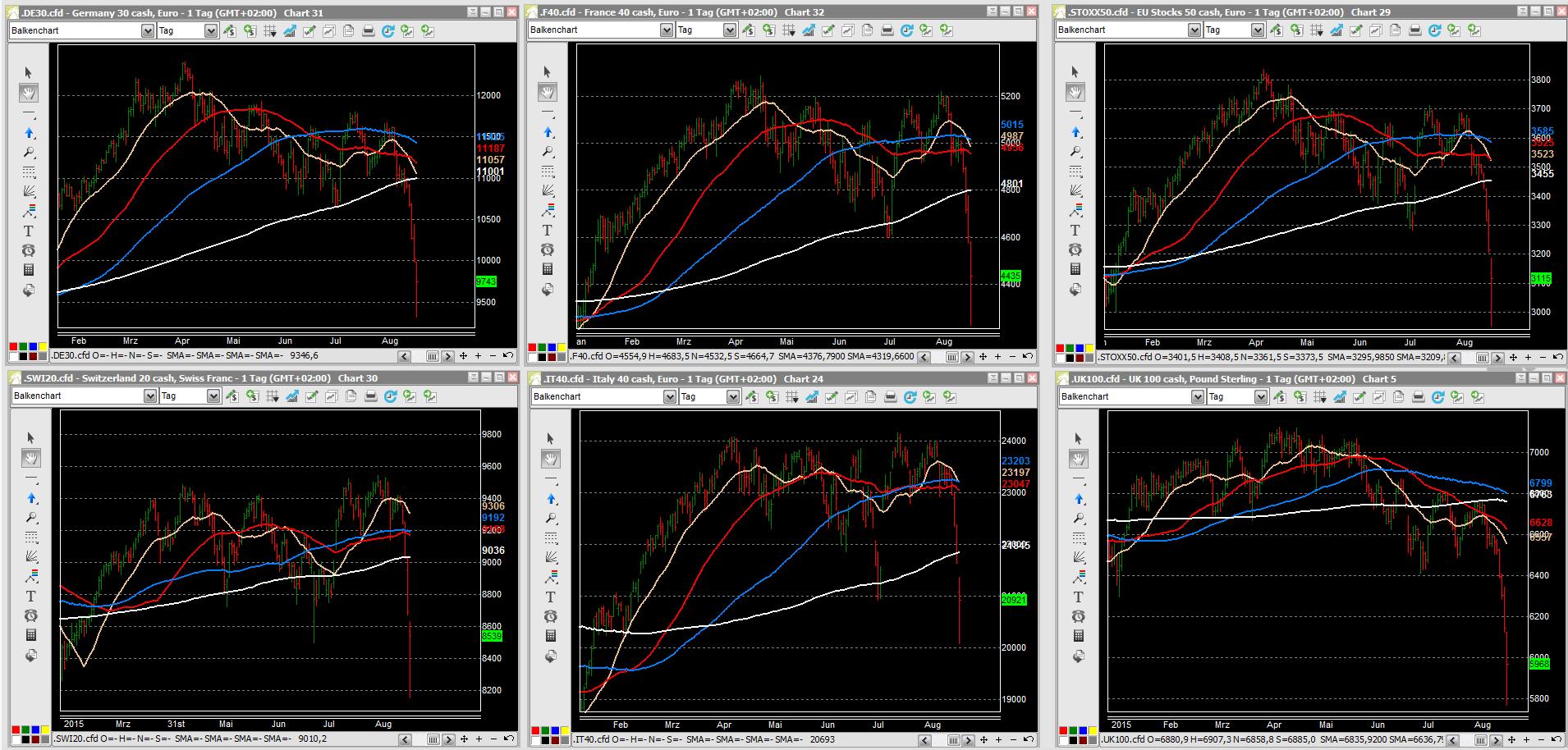
Task: Open Tag dropdown in Italy 40 chart
Action: (x=732, y=397)
